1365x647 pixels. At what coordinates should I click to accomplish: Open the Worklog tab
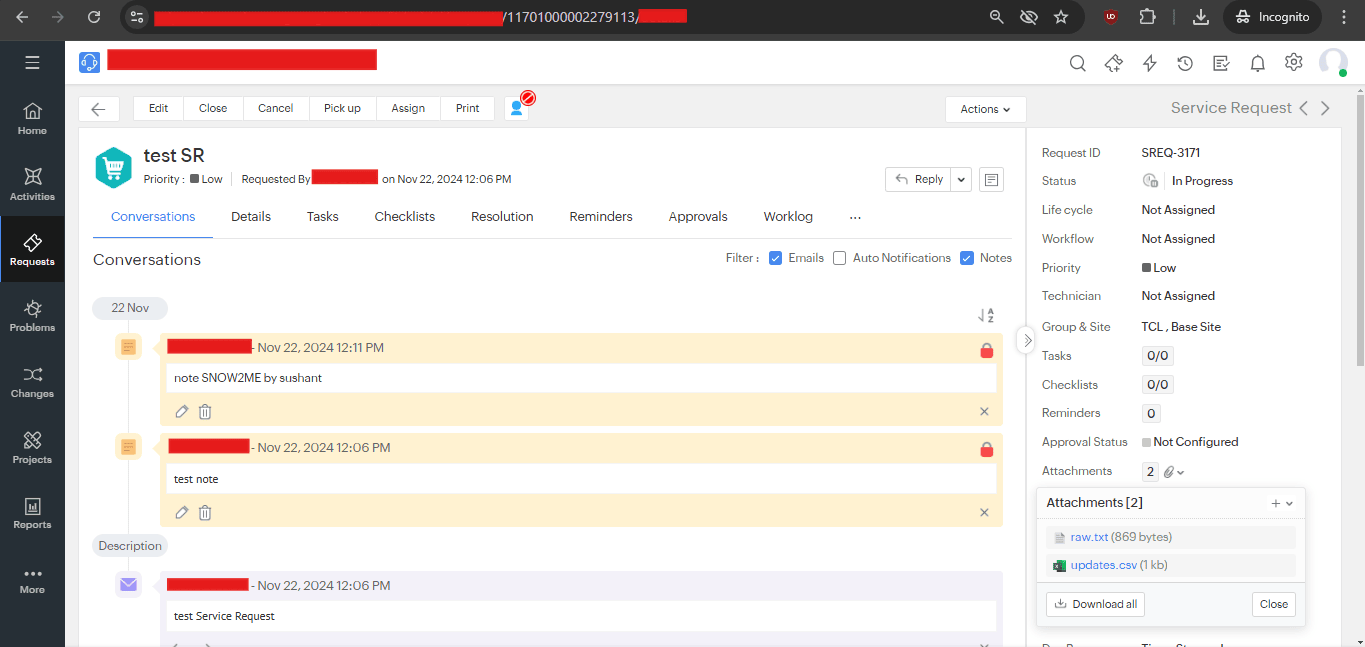[788, 216]
